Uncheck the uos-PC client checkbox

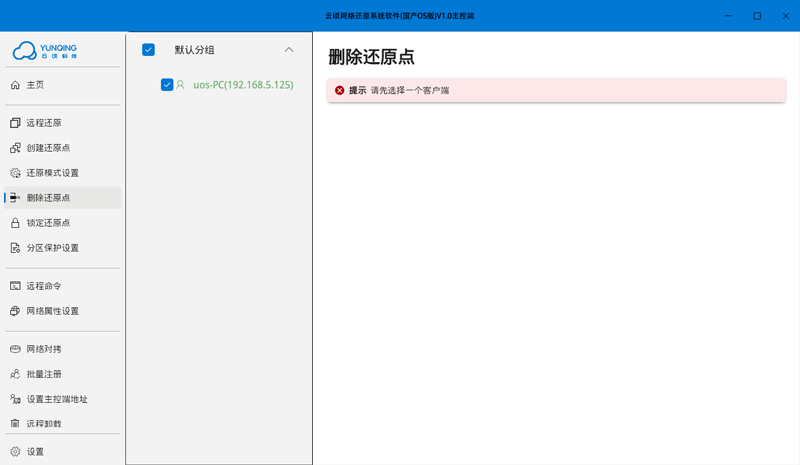tap(167, 84)
